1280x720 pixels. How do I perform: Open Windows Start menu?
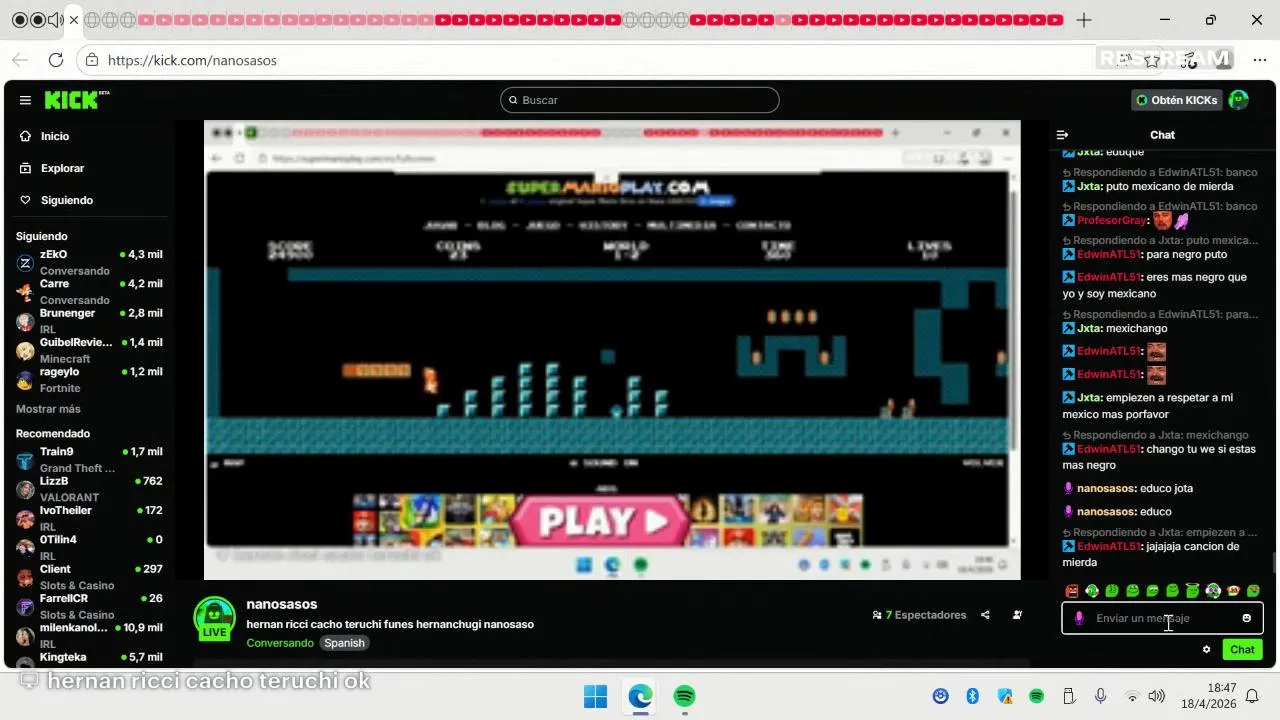[x=595, y=696]
